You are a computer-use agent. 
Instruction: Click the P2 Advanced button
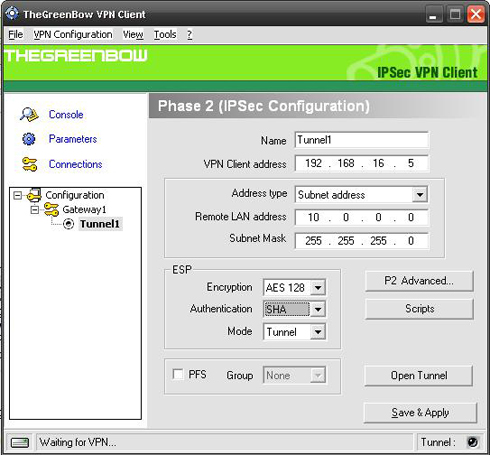(419, 281)
